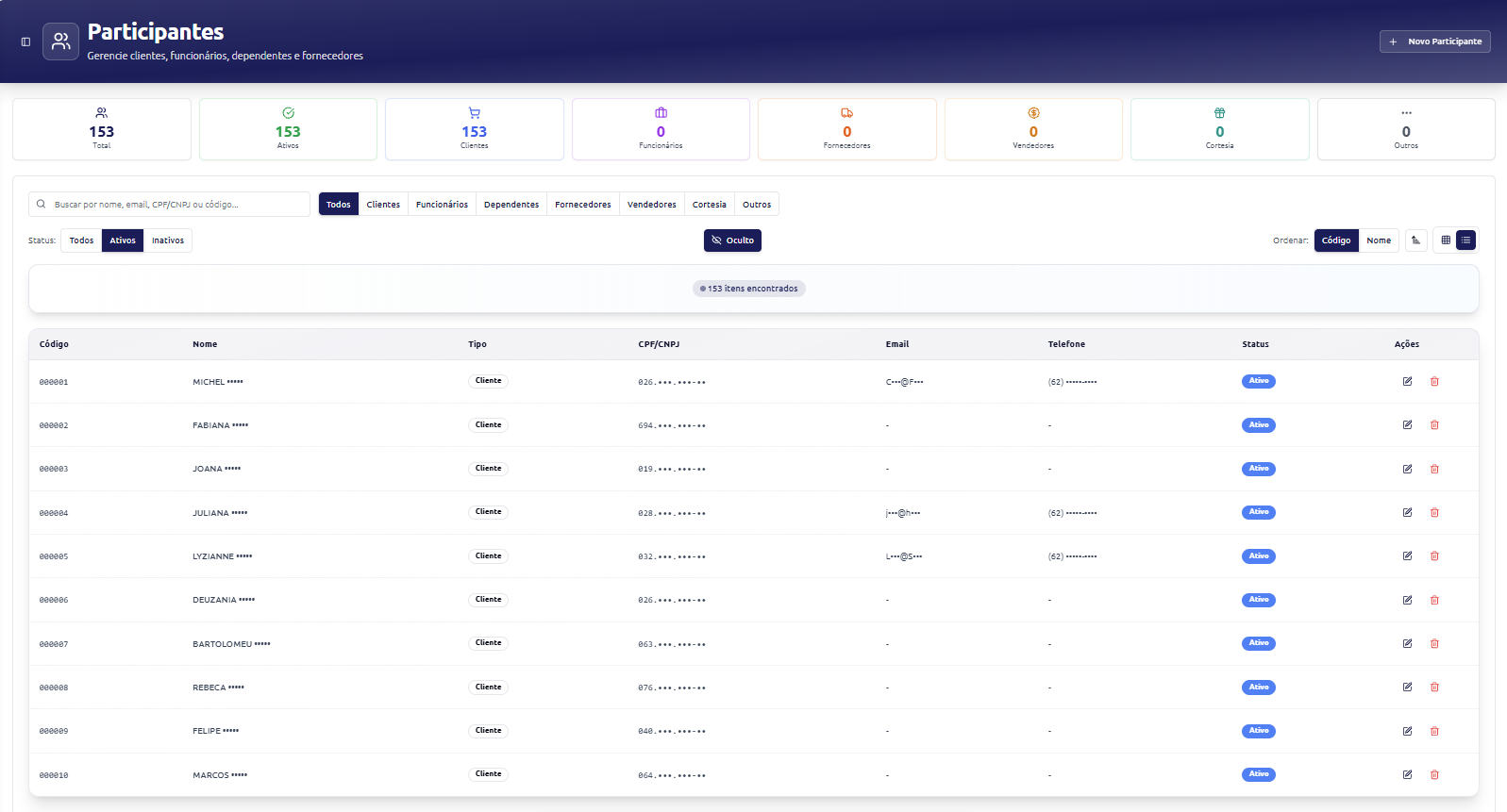The height and width of the screenshot is (812, 1507).
Task: Click the search magnifier icon
Action: pos(42,204)
